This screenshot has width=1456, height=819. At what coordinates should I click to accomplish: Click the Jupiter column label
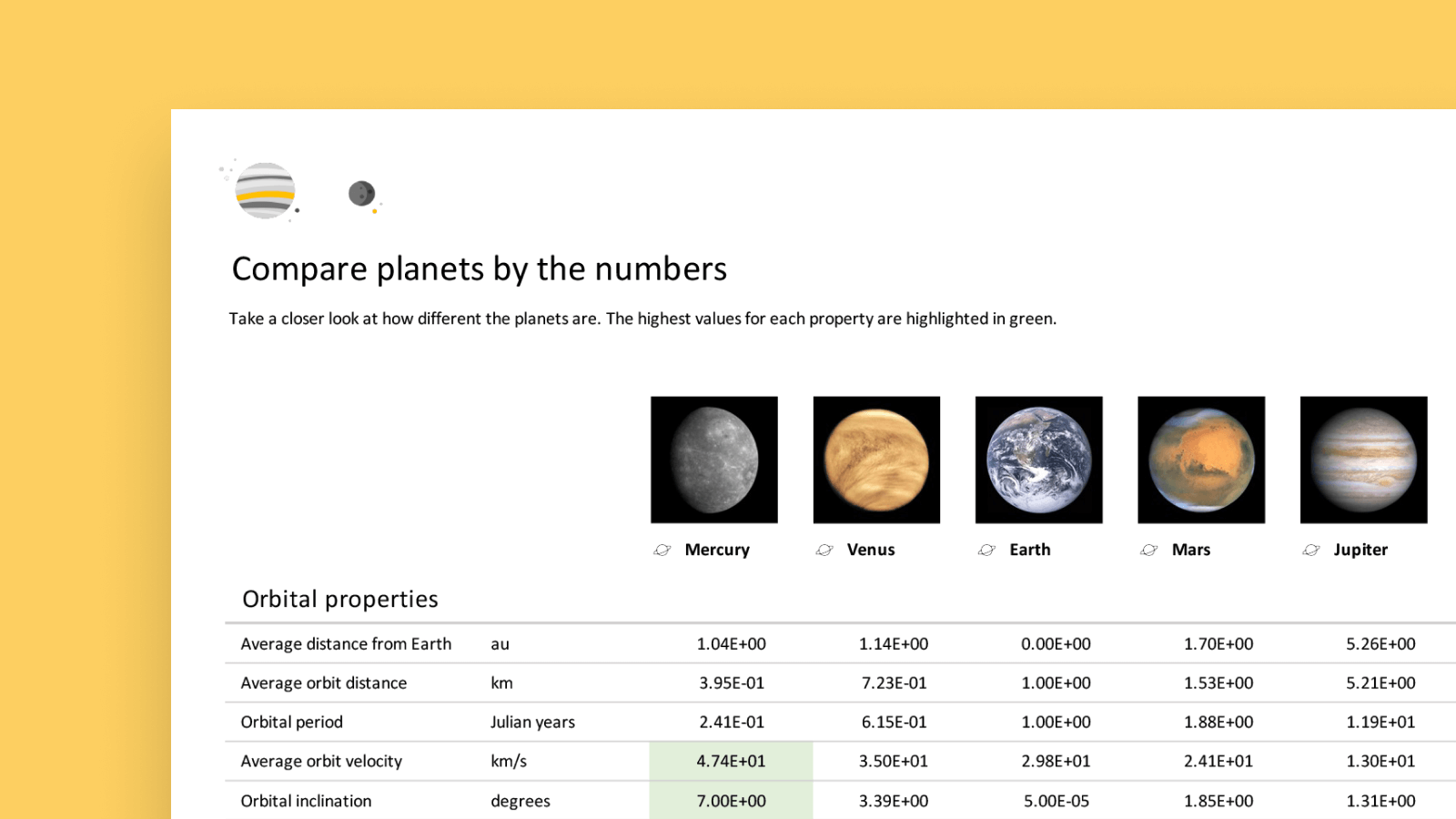[x=1360, y=550]
